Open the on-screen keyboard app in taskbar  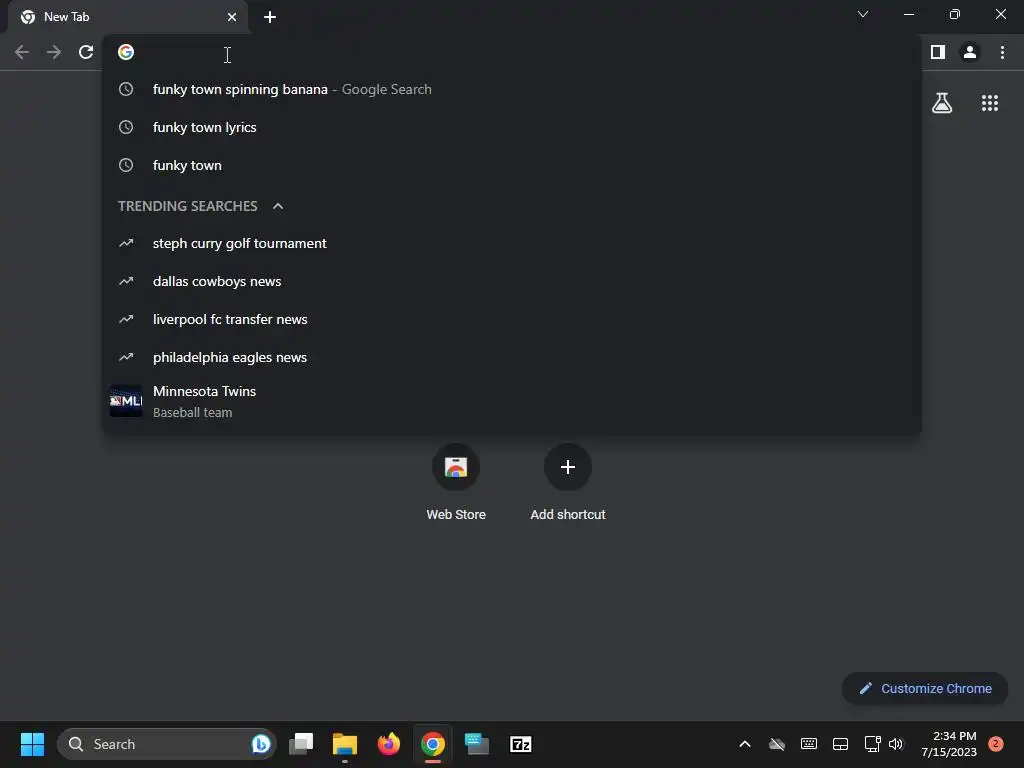pos(477,744)
